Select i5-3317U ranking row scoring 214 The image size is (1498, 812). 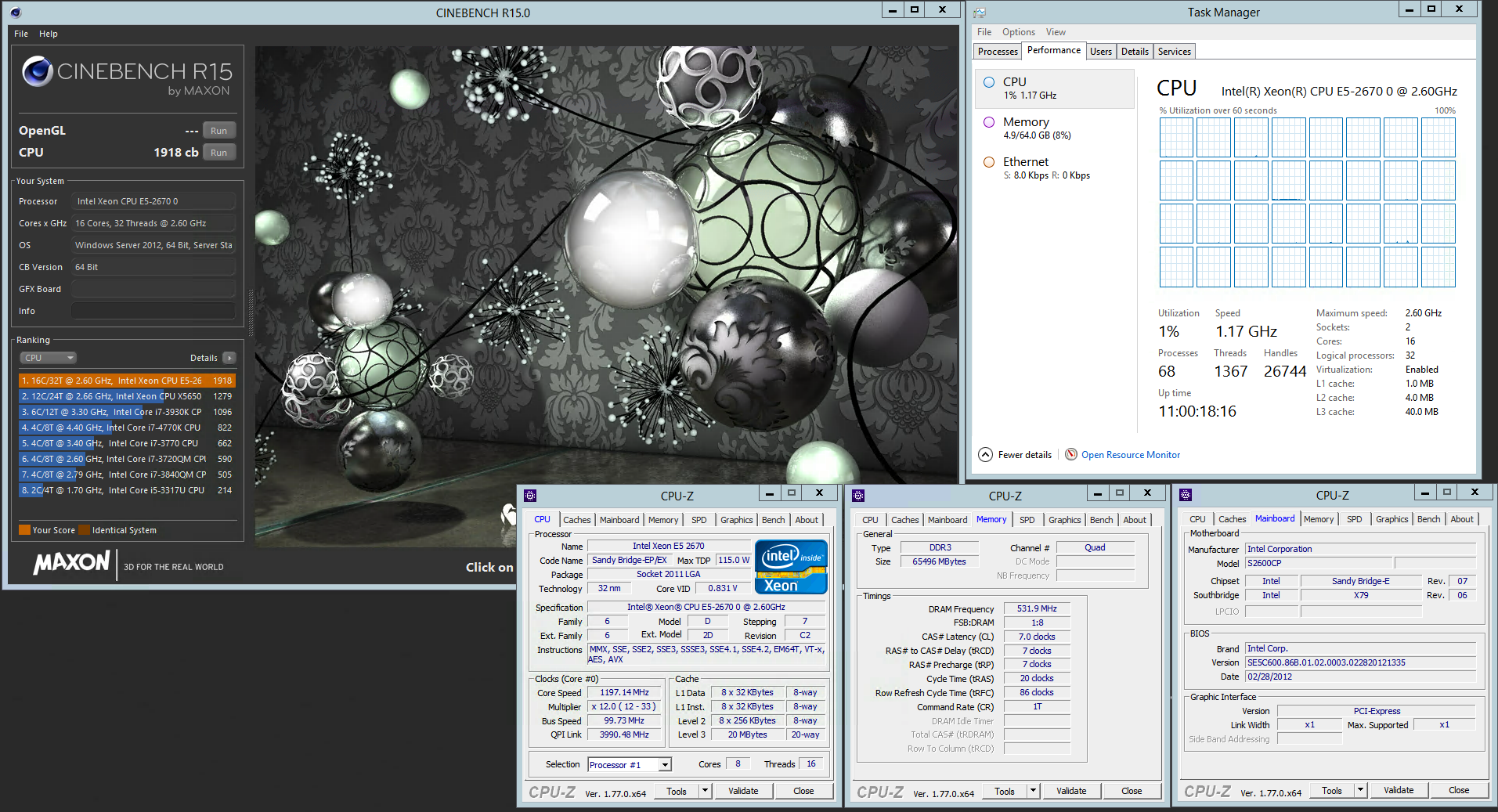(127, 490)
